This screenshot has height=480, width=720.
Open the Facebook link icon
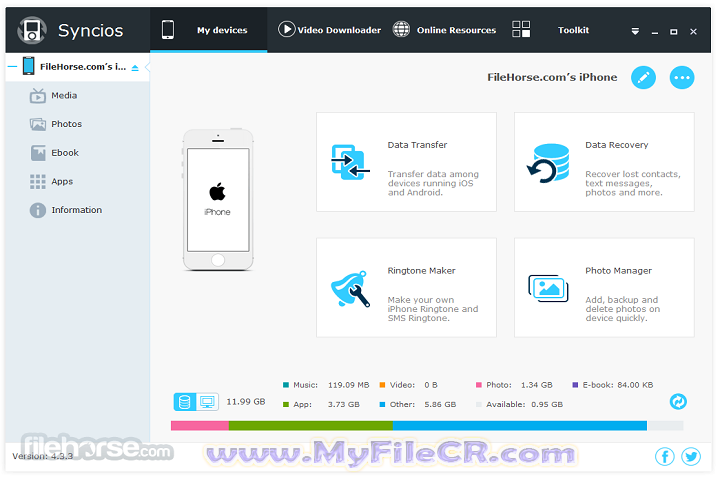click(664, 457)
